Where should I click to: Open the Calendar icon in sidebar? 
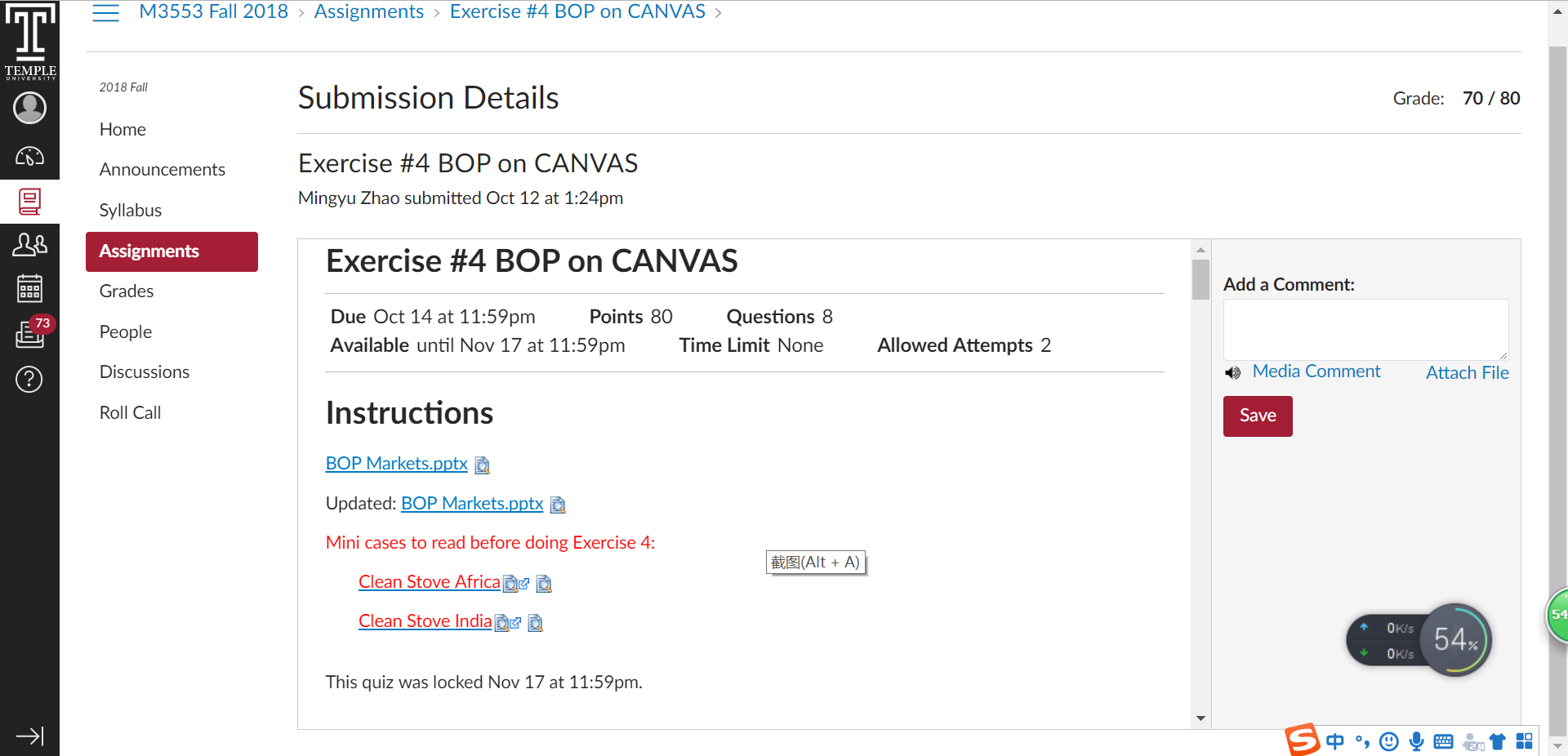29,288
